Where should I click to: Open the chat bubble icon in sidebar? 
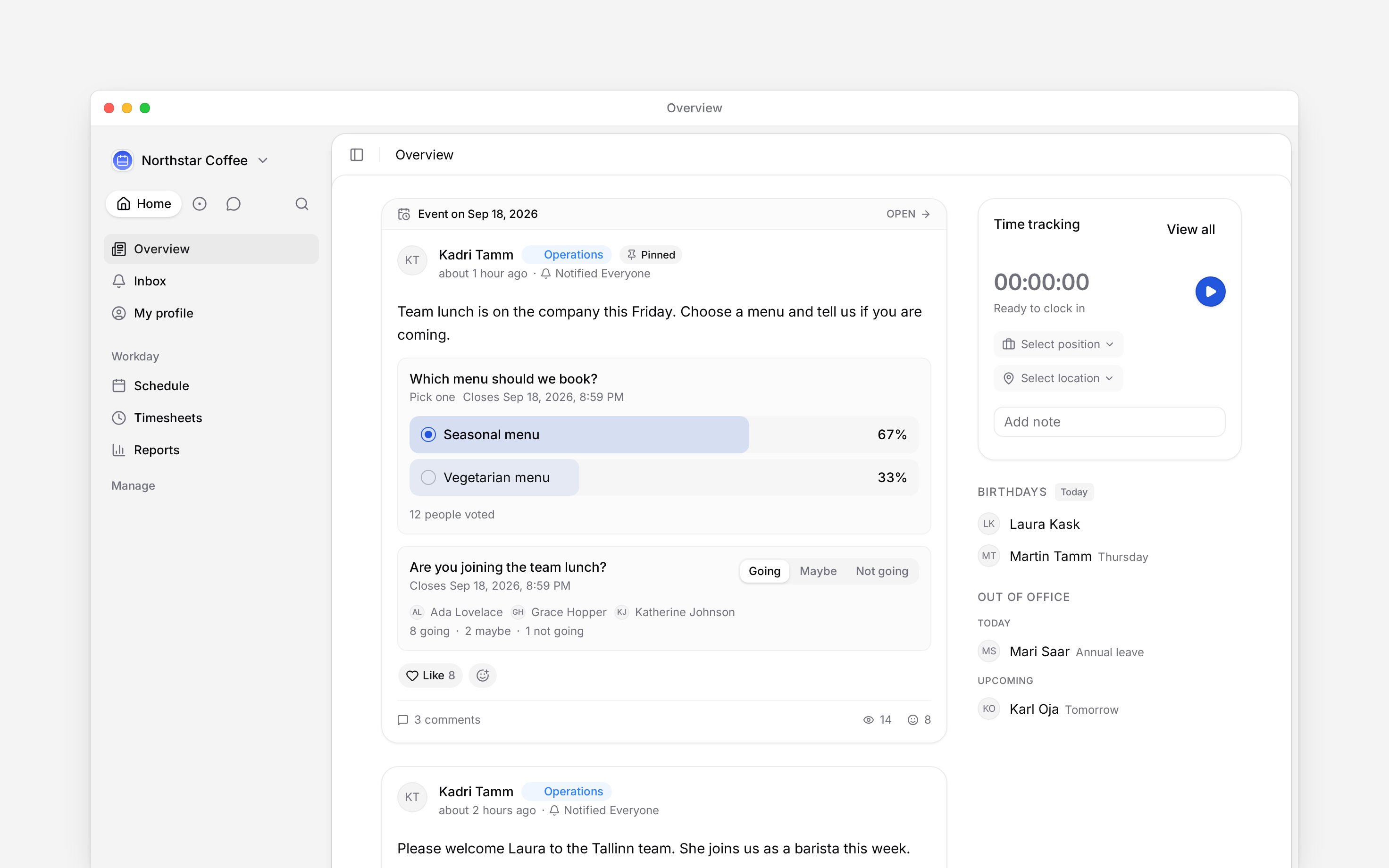coord(233,204)
